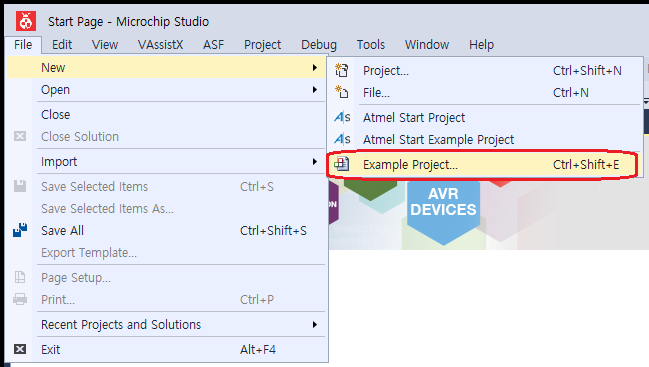This screenshot has width=649, height=367.
Task: Expand the Import submenu arrow
Action: pos(315,161)
